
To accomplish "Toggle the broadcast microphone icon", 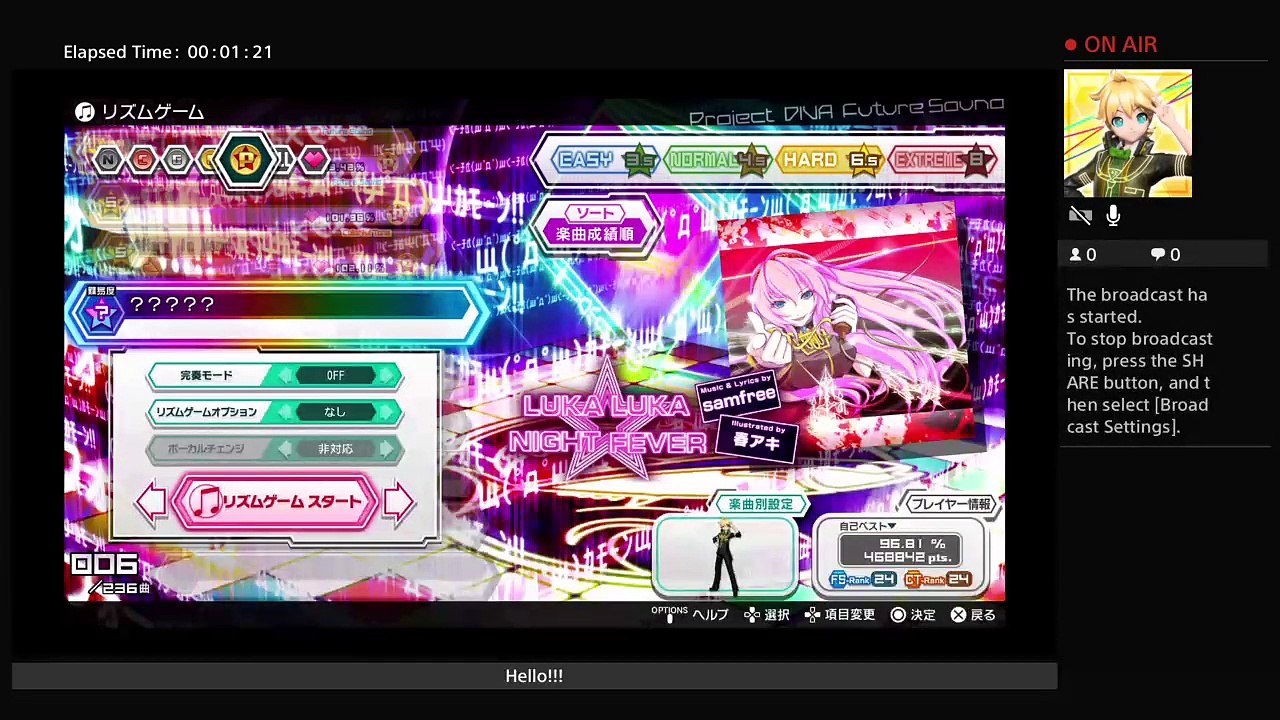I will [x=1113, y=215].
